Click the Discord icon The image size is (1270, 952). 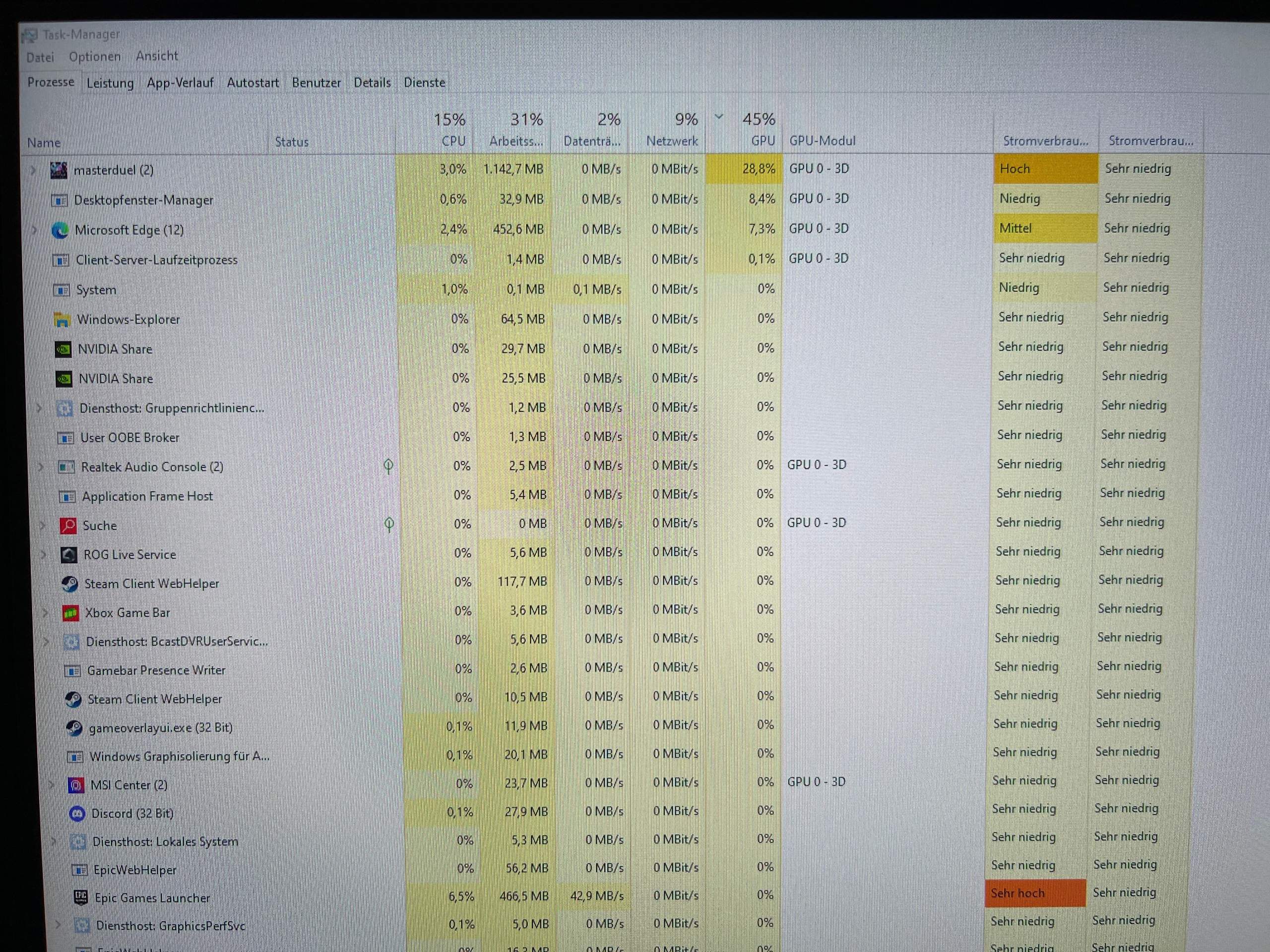pos(77,813)
